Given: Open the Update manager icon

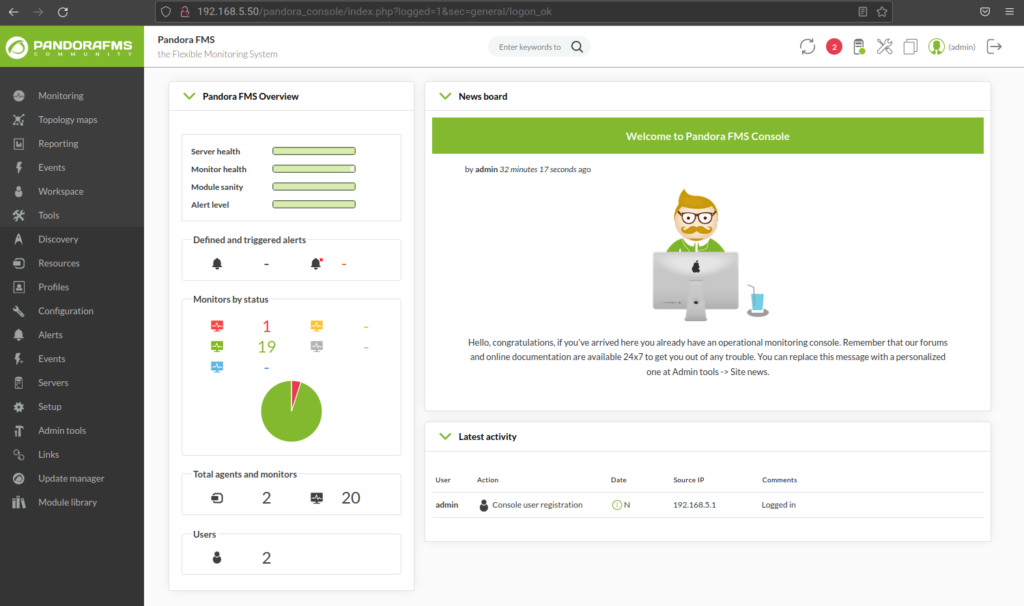Looking at the screenshot, I should 18,478.
